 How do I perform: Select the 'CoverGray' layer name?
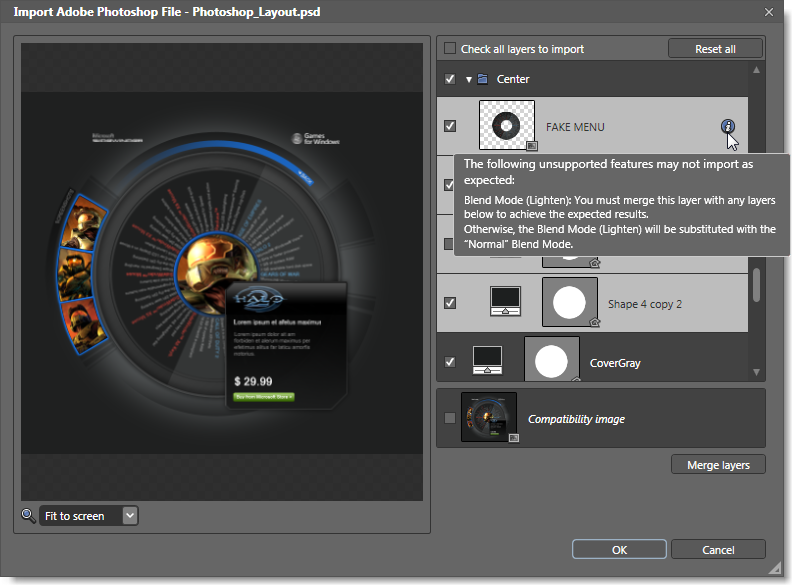pos(615,363)
